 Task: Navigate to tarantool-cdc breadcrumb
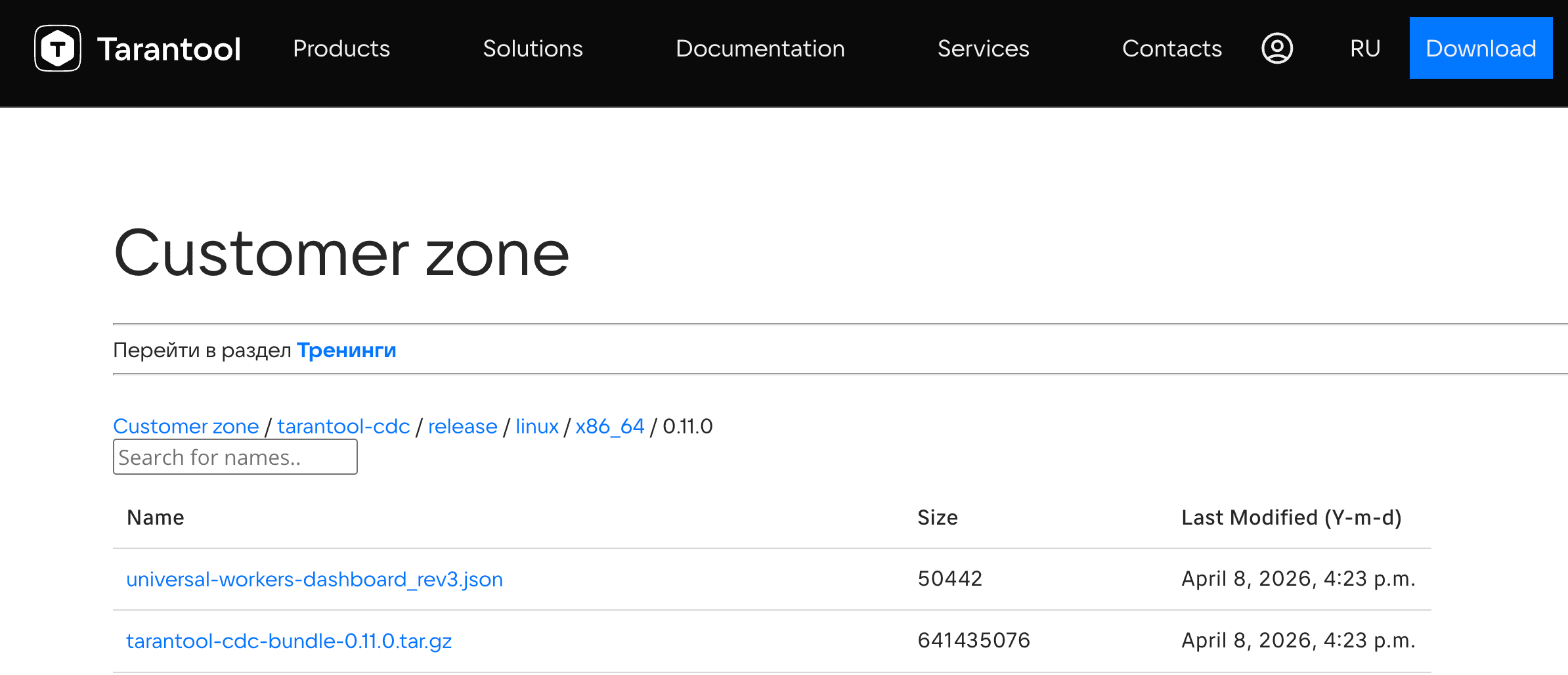[x=343, y=426]
